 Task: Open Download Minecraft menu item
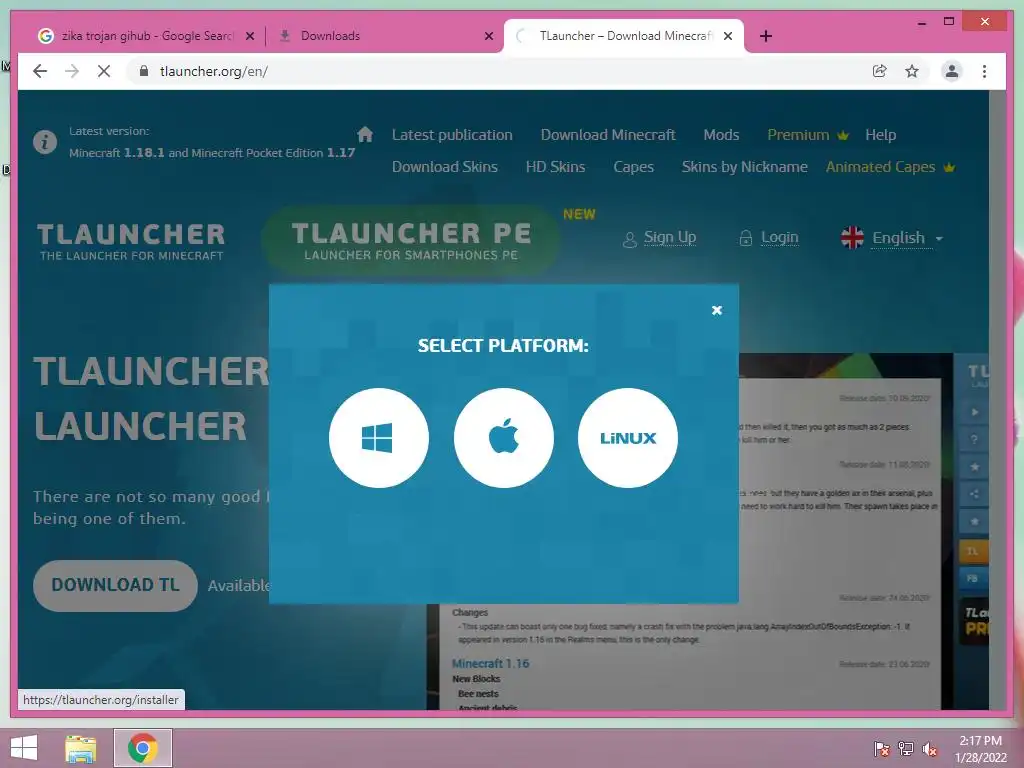tap(608, 135)
